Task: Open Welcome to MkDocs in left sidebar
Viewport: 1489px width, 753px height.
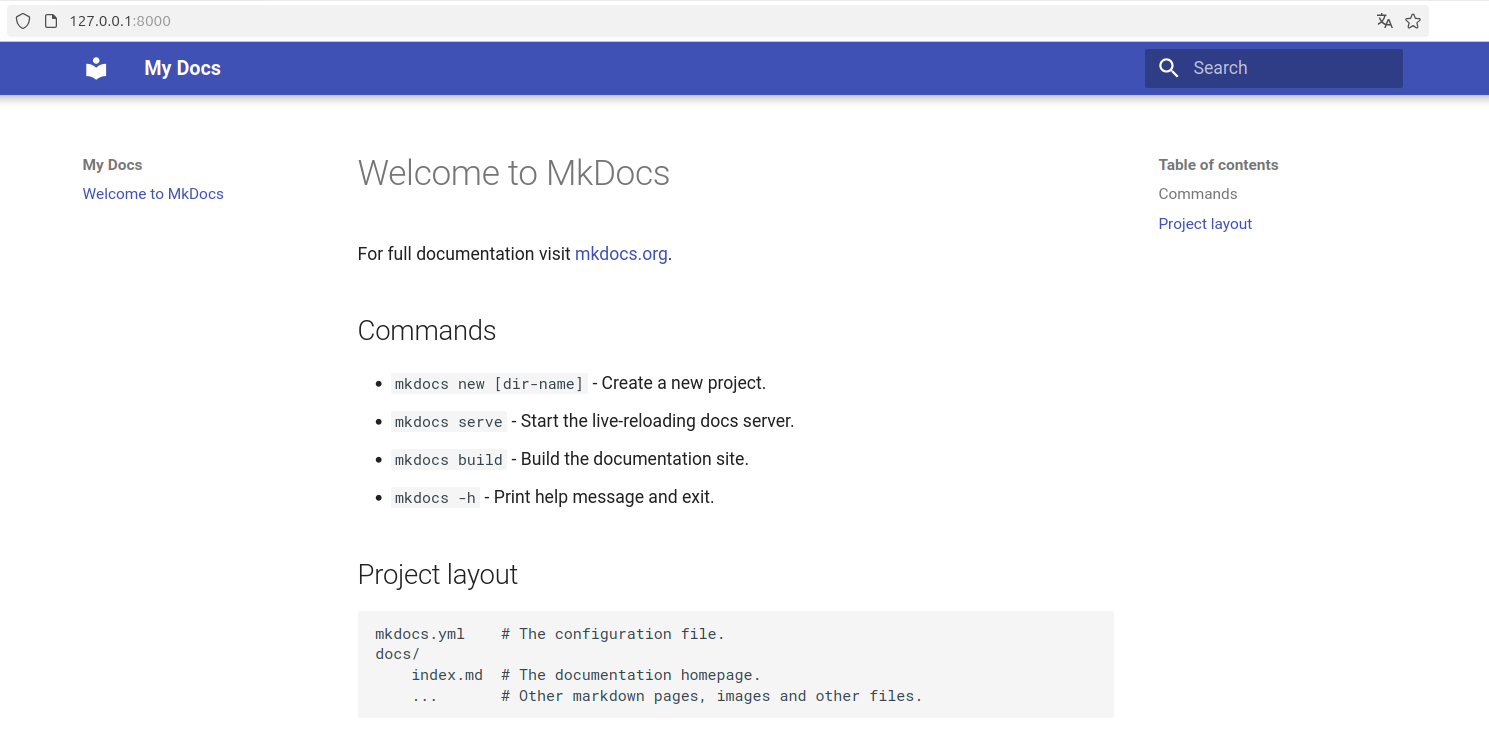Action: click(x=153, y=194)
